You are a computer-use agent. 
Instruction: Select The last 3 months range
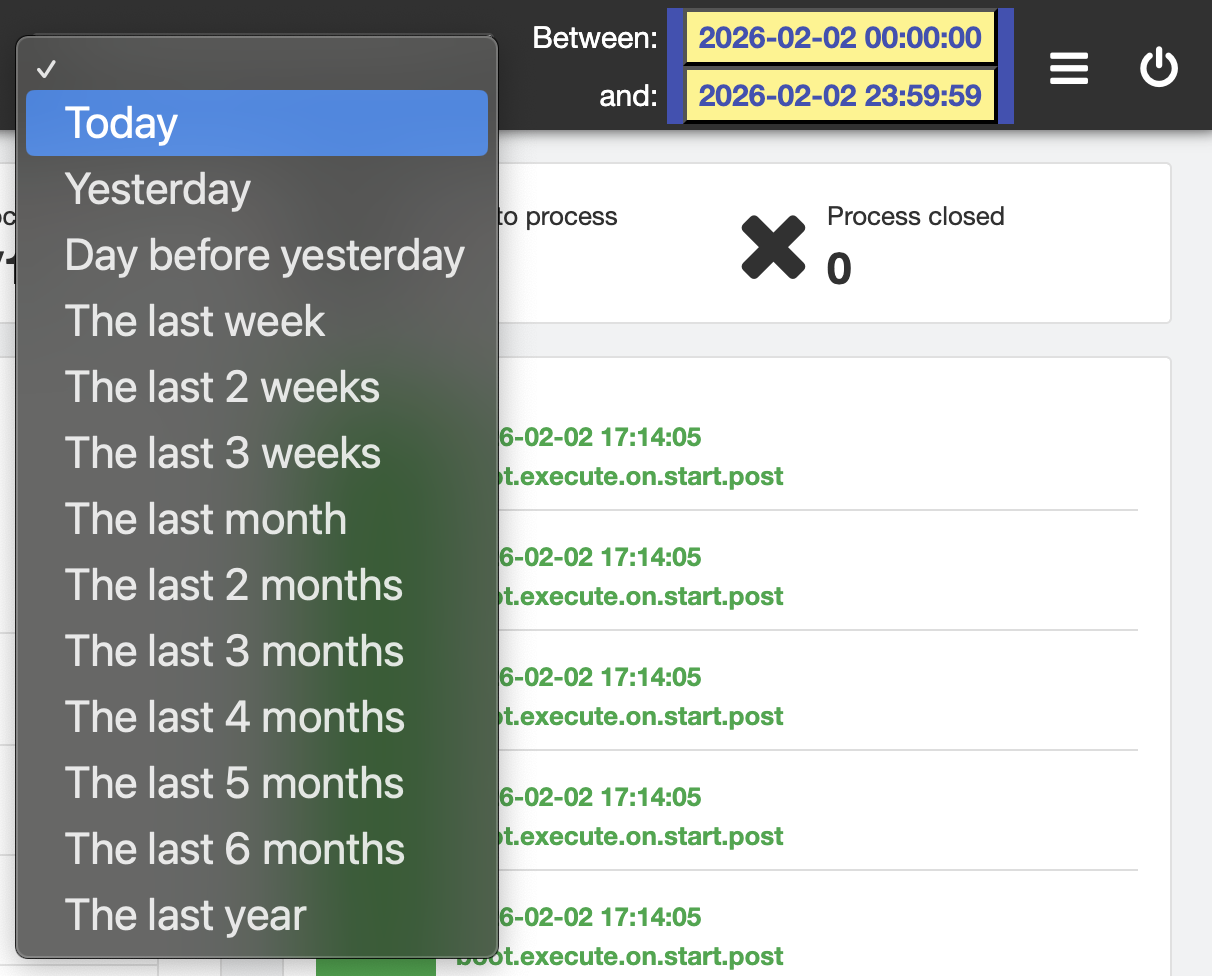(257, 651)
